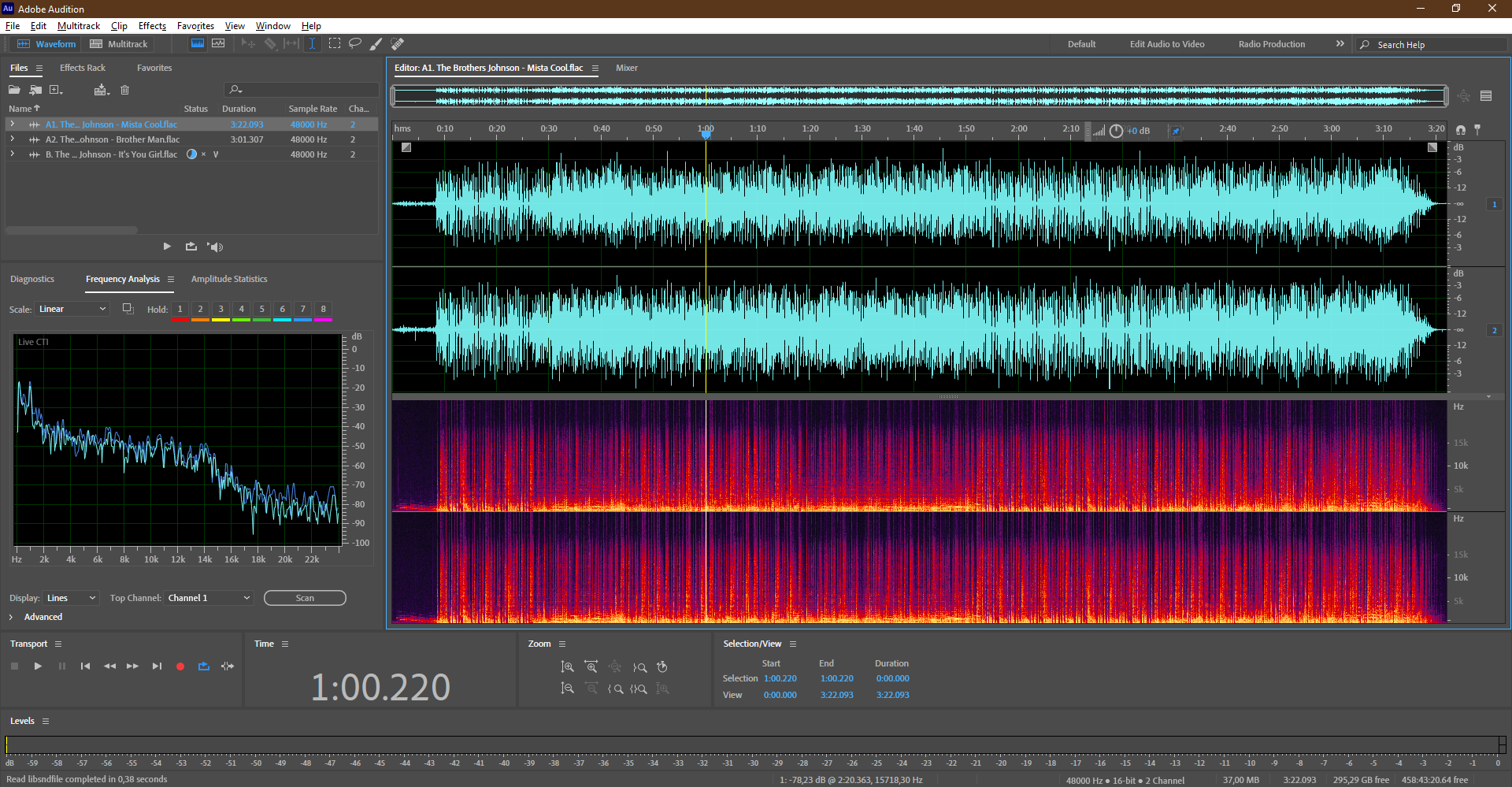Open the Favorites panel tab
This screenshot has height=787, width=1512.
[x=154, y=68]
